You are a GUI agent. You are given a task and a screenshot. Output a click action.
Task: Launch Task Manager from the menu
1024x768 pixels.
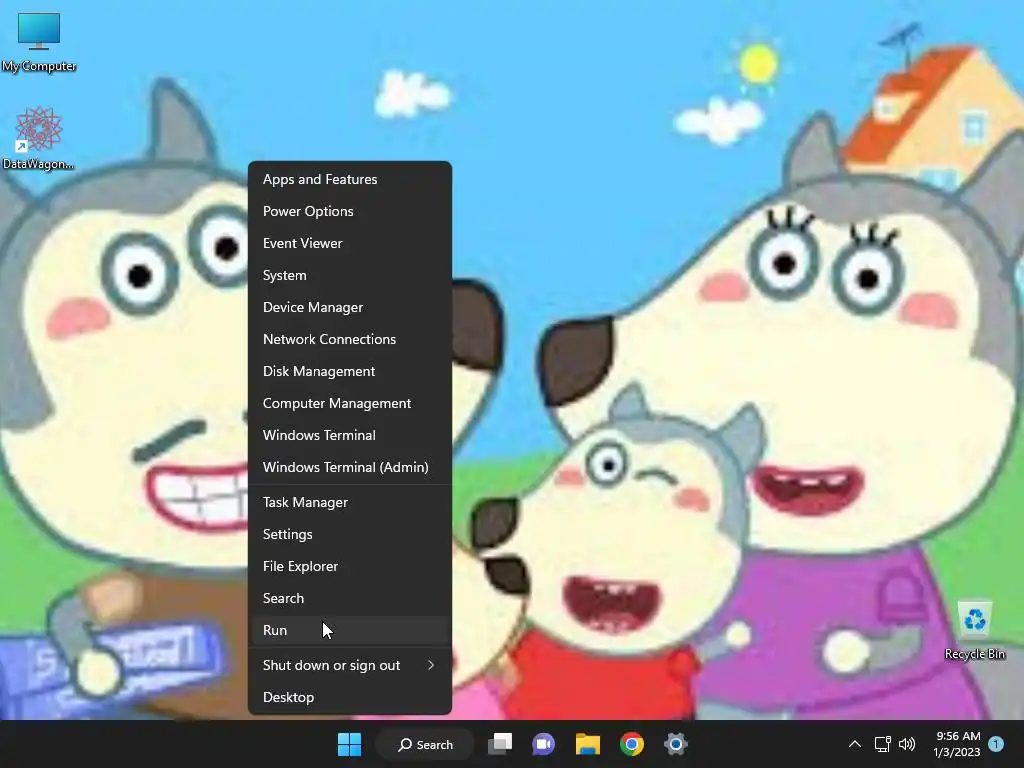click(x=350, y=502)
